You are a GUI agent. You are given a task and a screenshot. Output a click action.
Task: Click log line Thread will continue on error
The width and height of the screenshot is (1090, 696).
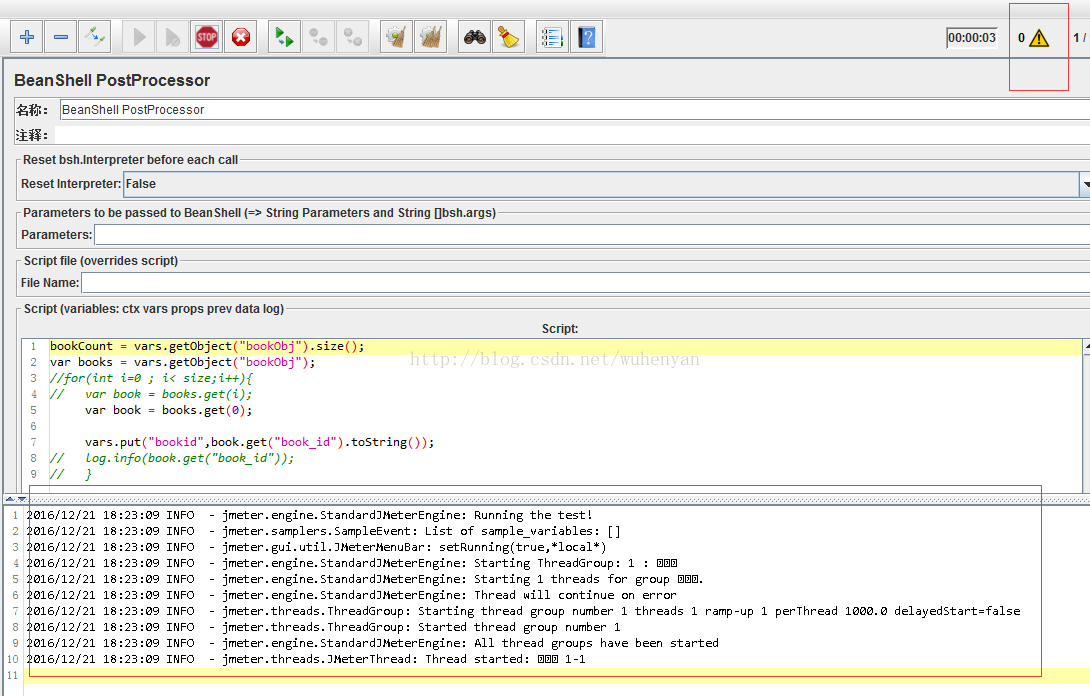351,595
